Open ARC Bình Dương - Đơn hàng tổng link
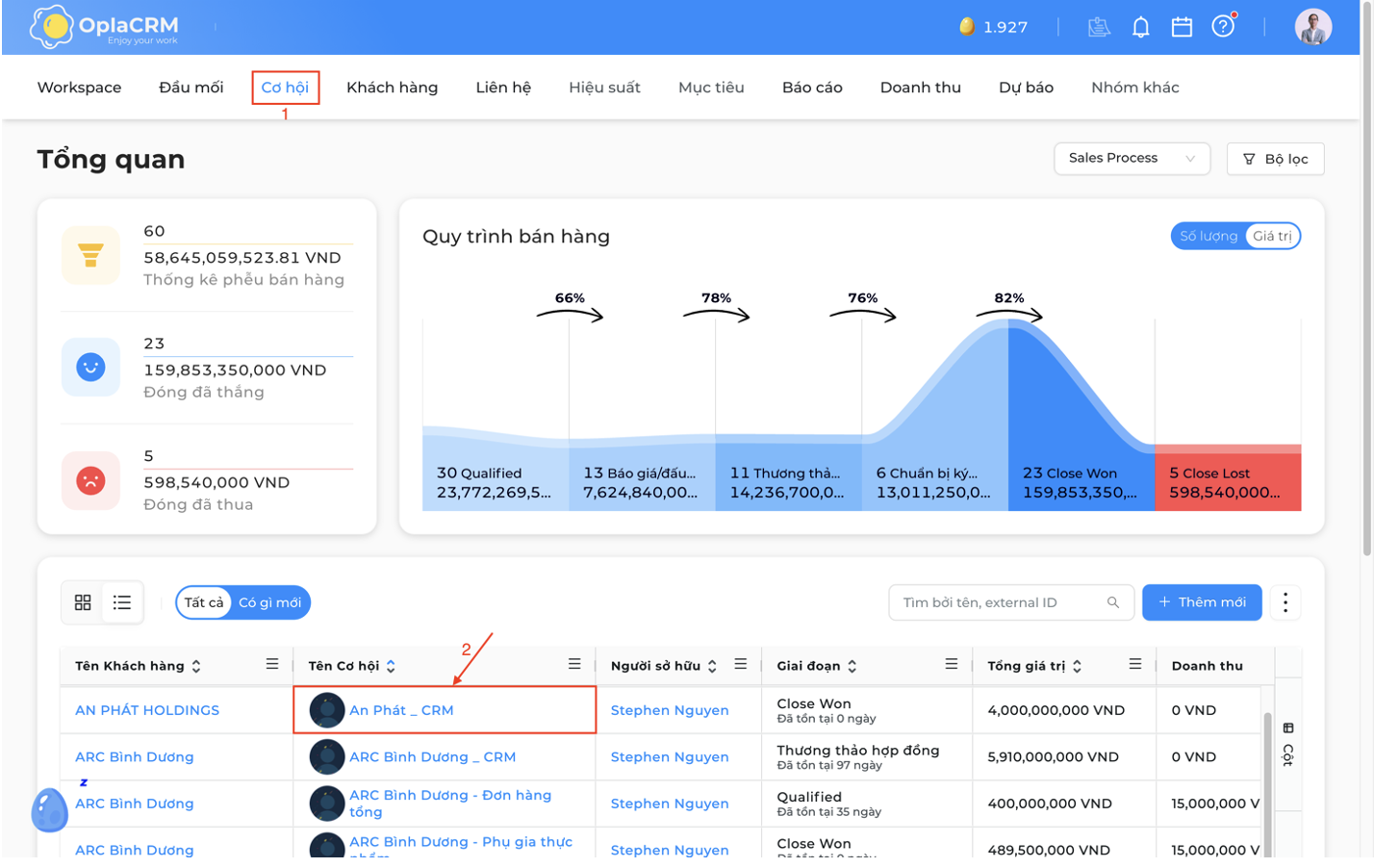Screen dimensions: 1374x868 pyautogui.click(x=450, y=804)
